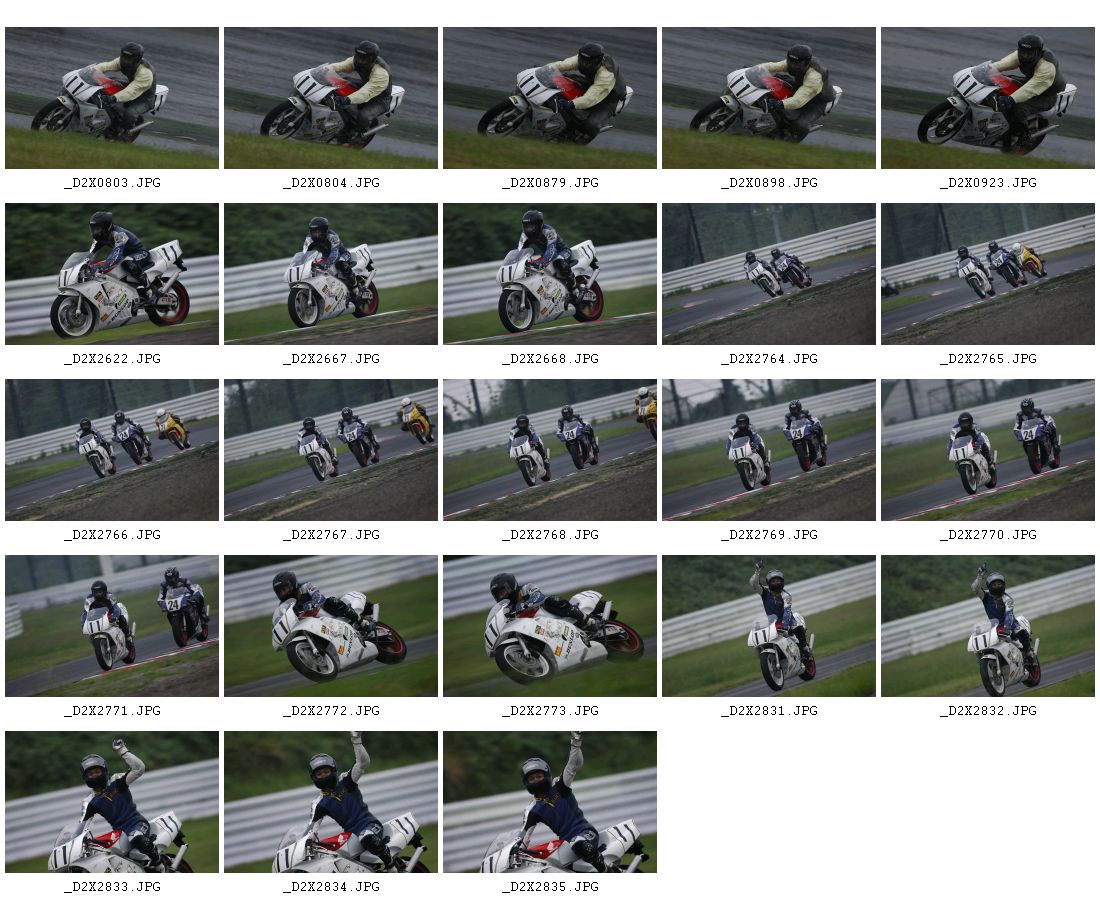
Task: Click the _D2X2771.JPG filename label
Action: coord(112,711)
